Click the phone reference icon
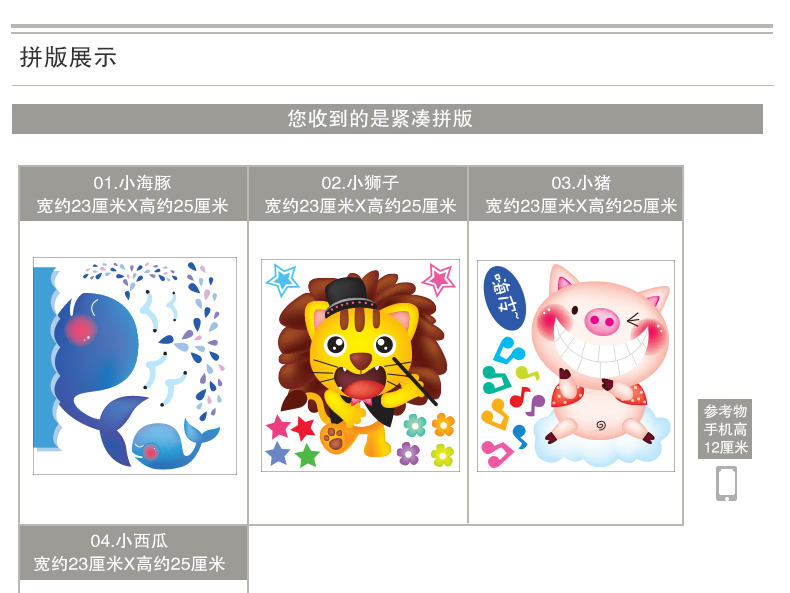 (x=726, y=484)
